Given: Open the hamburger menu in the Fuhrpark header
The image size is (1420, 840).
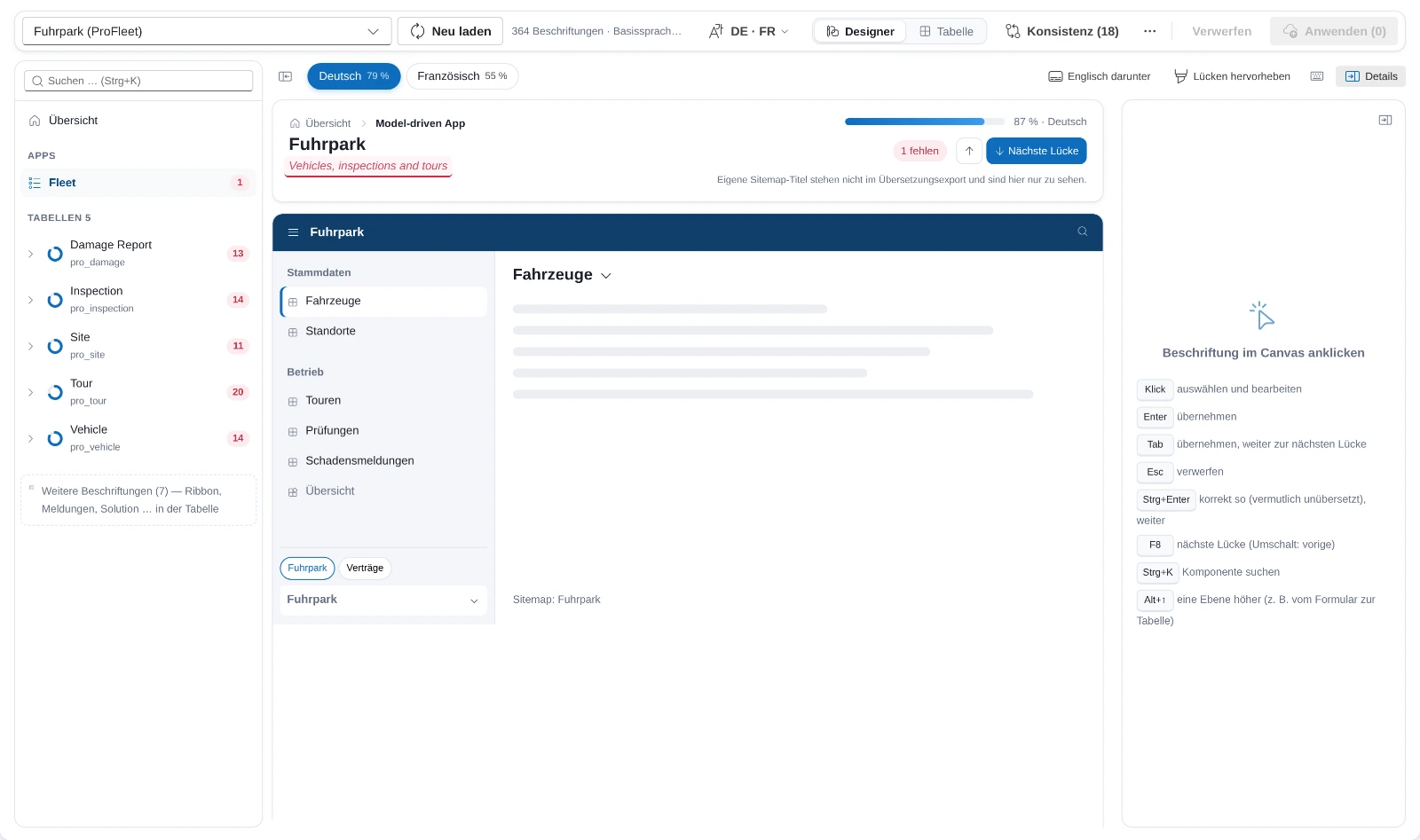Looking at the screenshot, I should [x=293, y=232].
